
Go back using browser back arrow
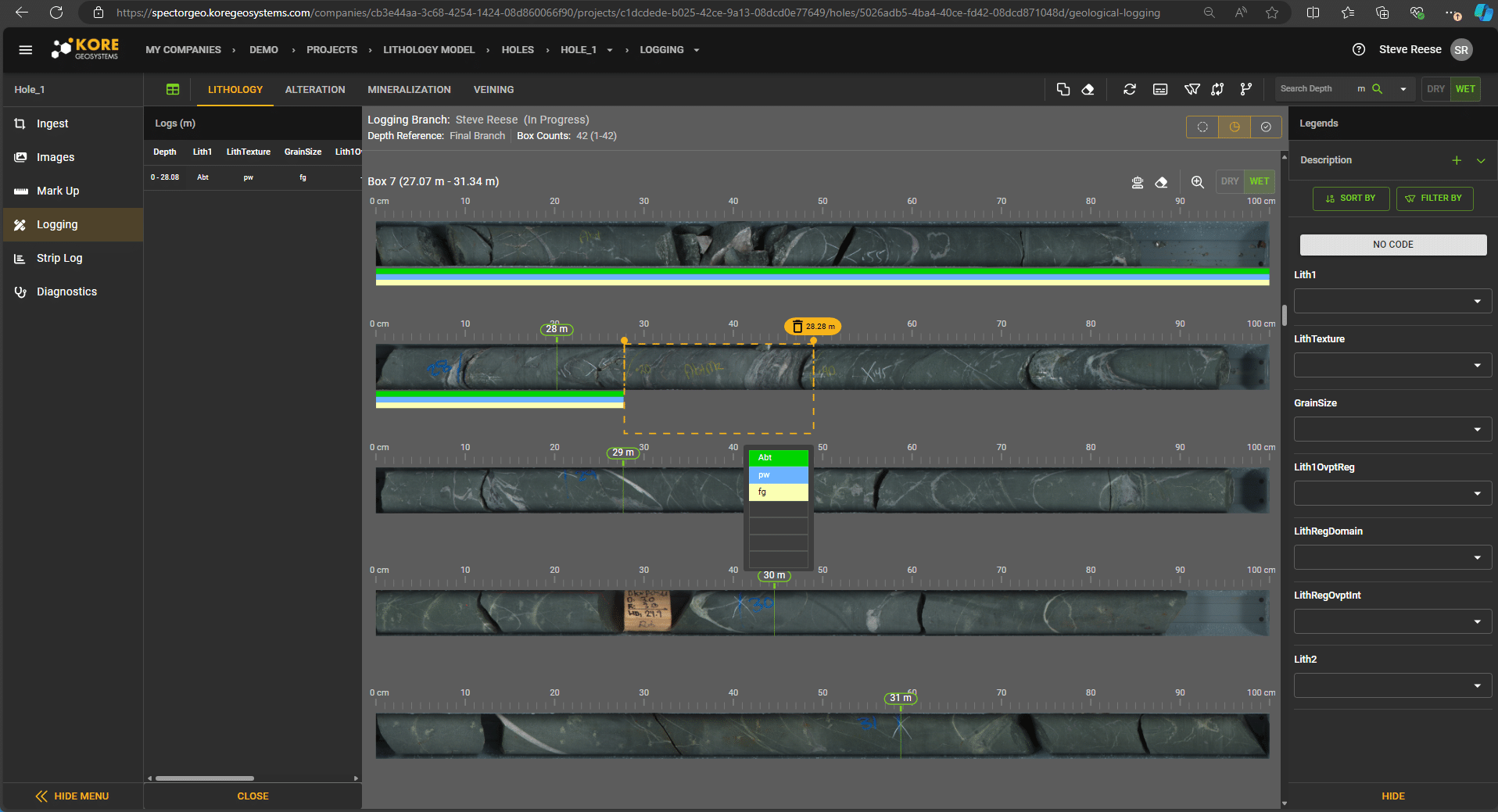(22, 13)
